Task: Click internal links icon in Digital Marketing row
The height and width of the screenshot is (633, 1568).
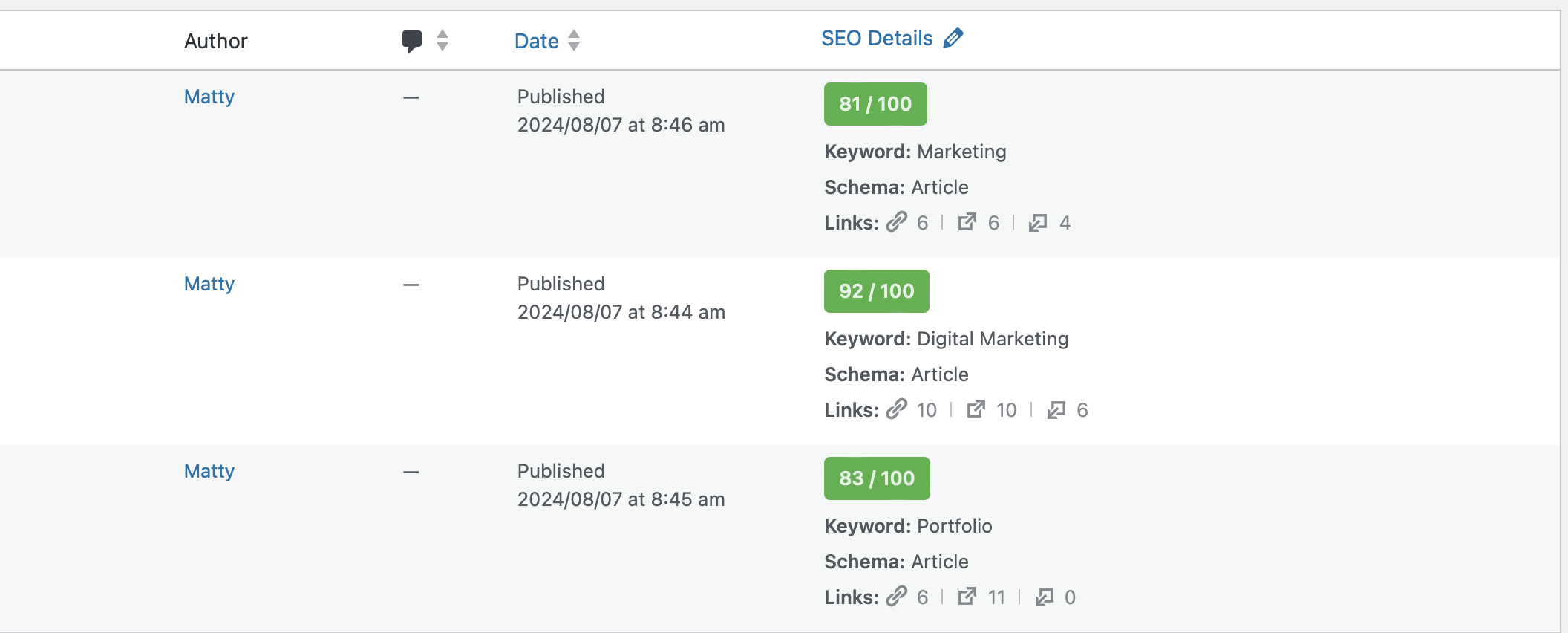Action: pos(897,409)
